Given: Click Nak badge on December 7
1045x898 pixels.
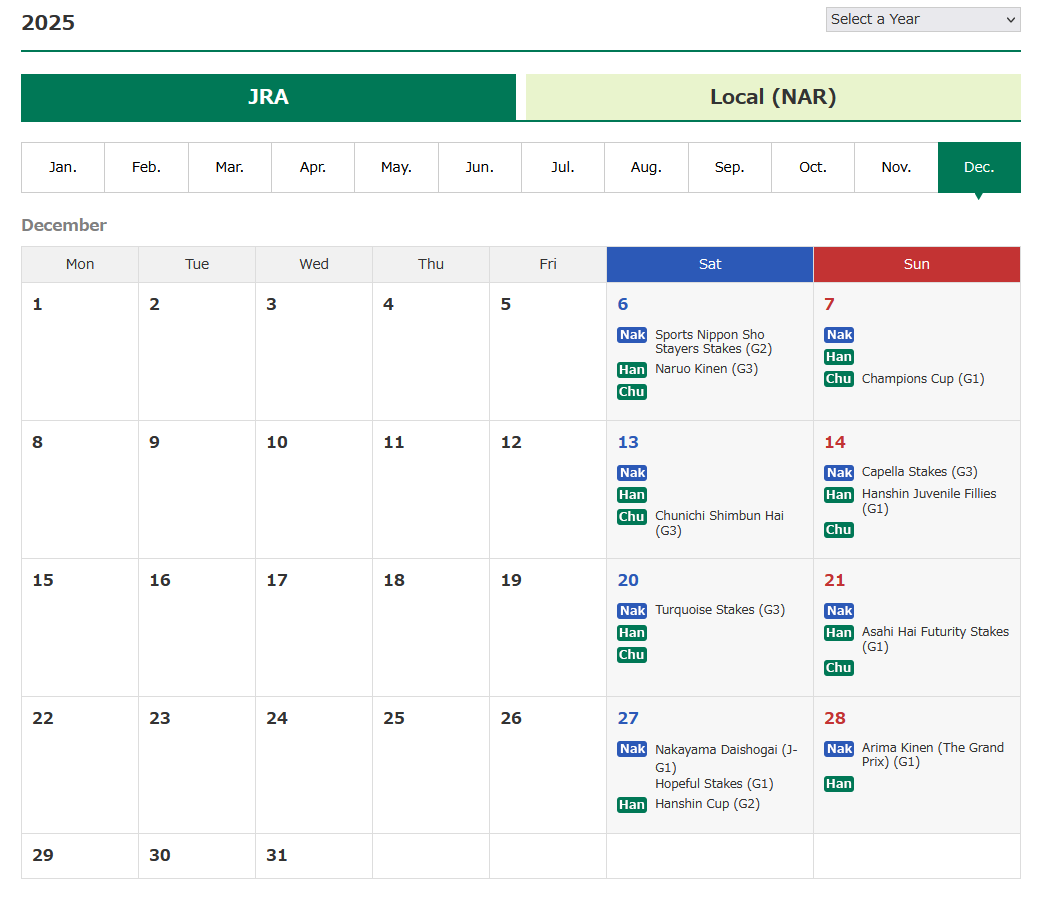Looking at the screenshot, I should coord(839,335).
